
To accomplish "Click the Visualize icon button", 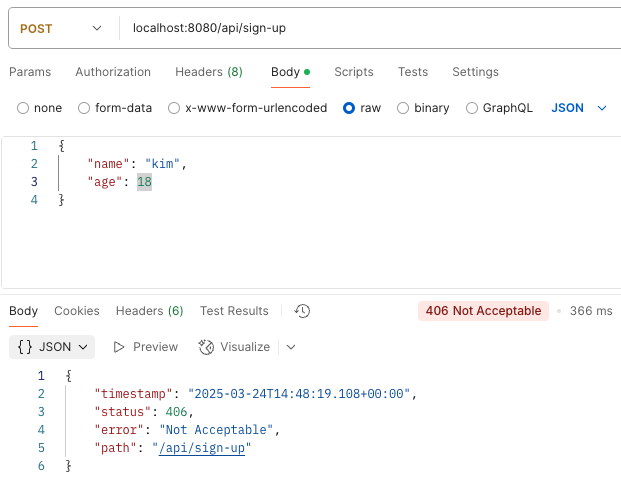I will [x=207, y=347].
